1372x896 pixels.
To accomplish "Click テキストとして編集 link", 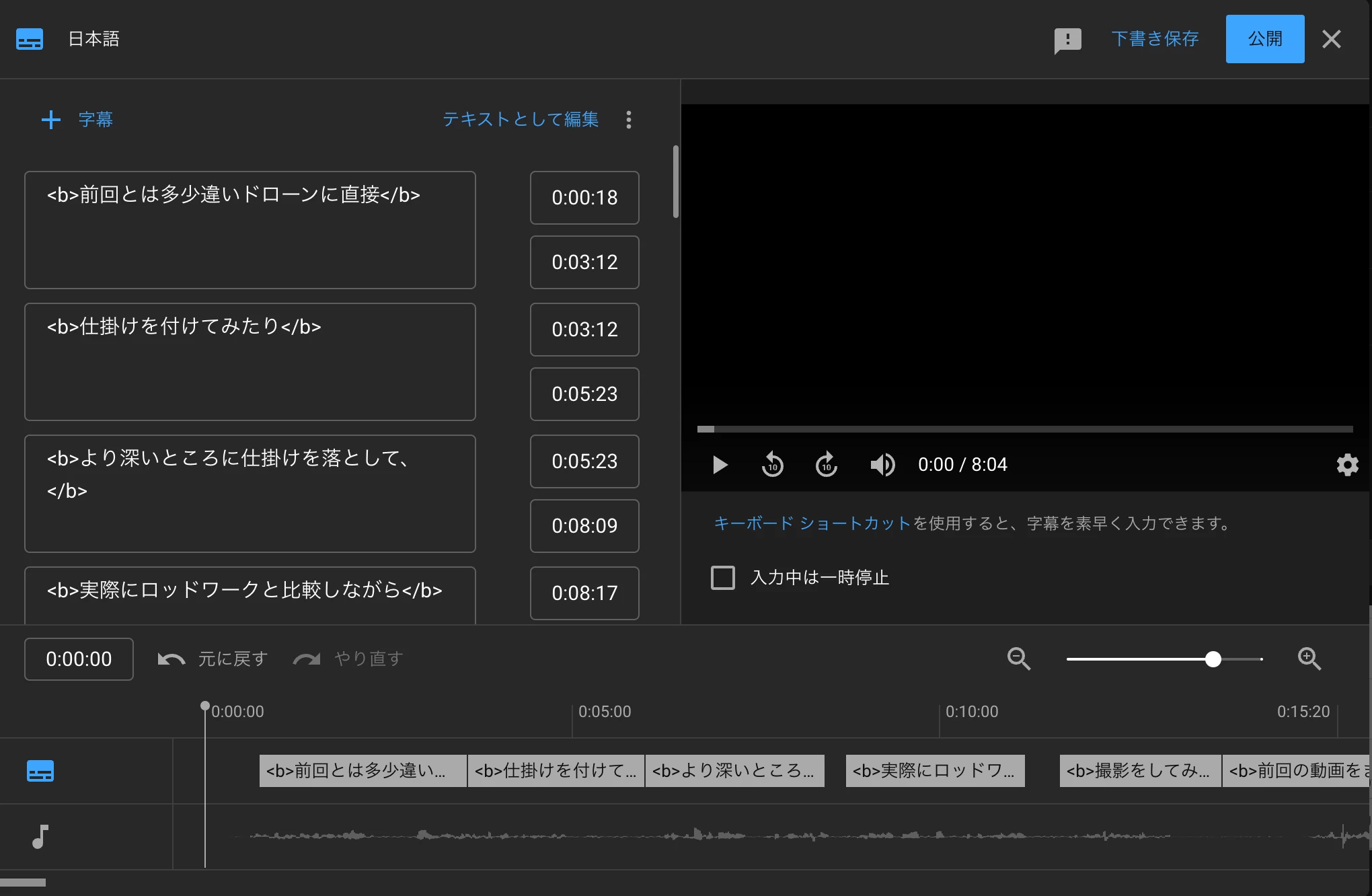I will [520, 120].
